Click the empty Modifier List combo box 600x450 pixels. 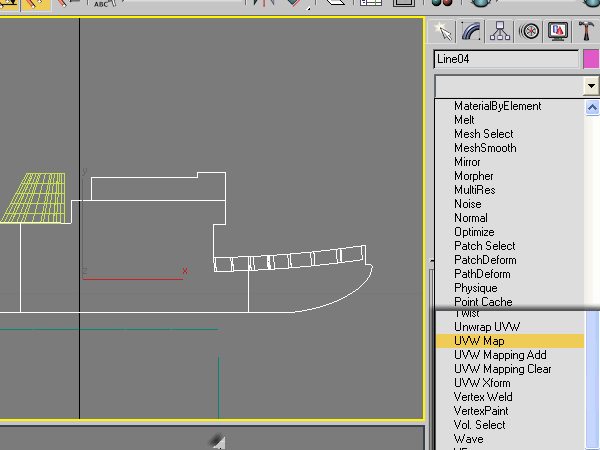[x=509, y=86]
